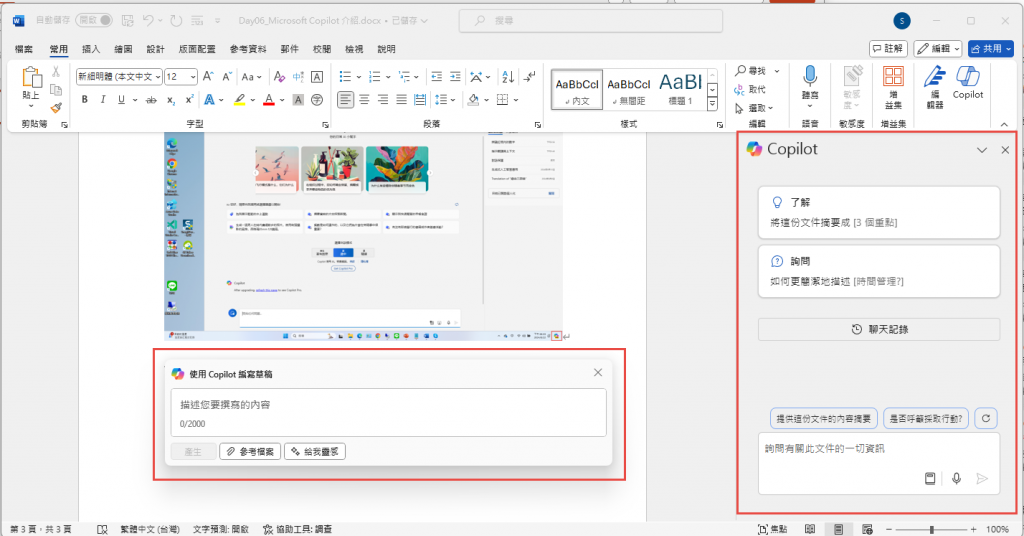This screenshot has height=536, width=1024.
Task: Switch to the 設計 ribbon tab
Action: [x=155, y=49]
